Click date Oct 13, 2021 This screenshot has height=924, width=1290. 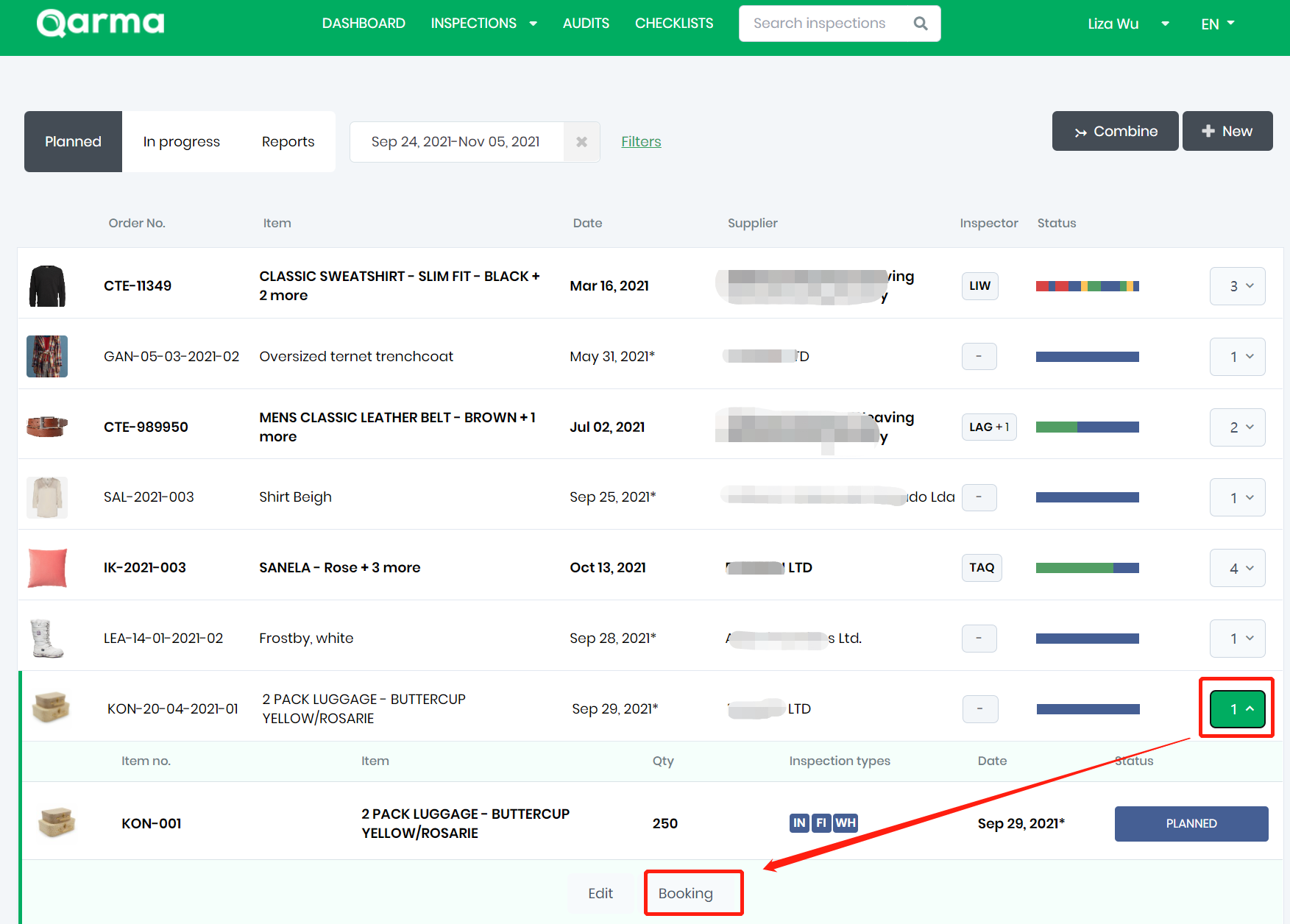[608, 567]
